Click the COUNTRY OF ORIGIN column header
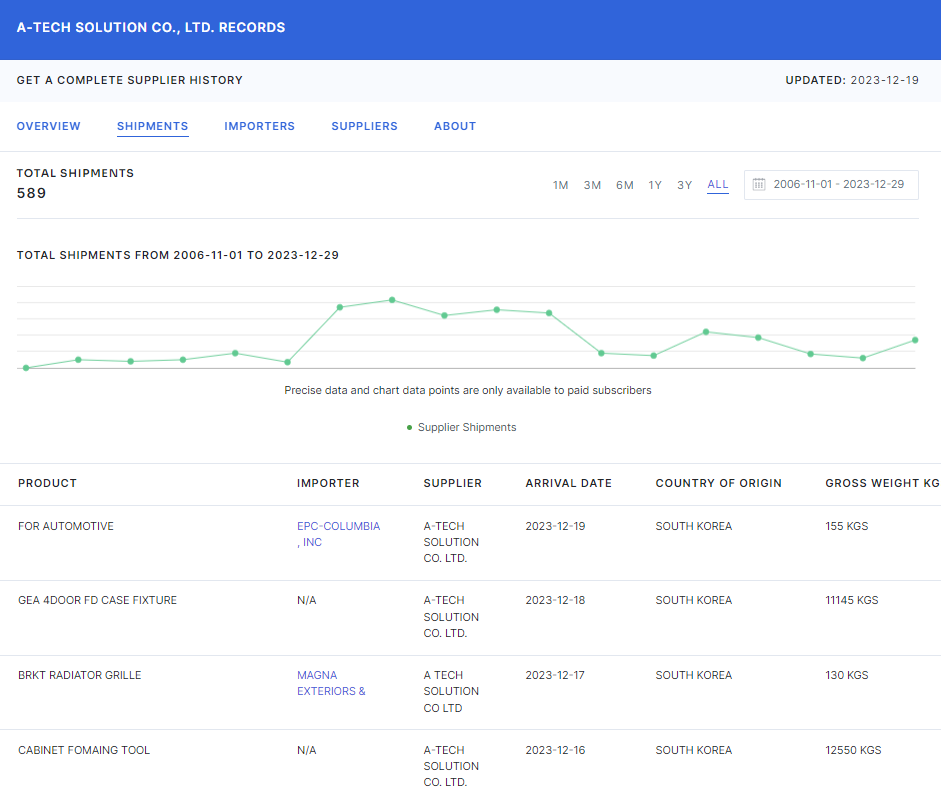 718,483
